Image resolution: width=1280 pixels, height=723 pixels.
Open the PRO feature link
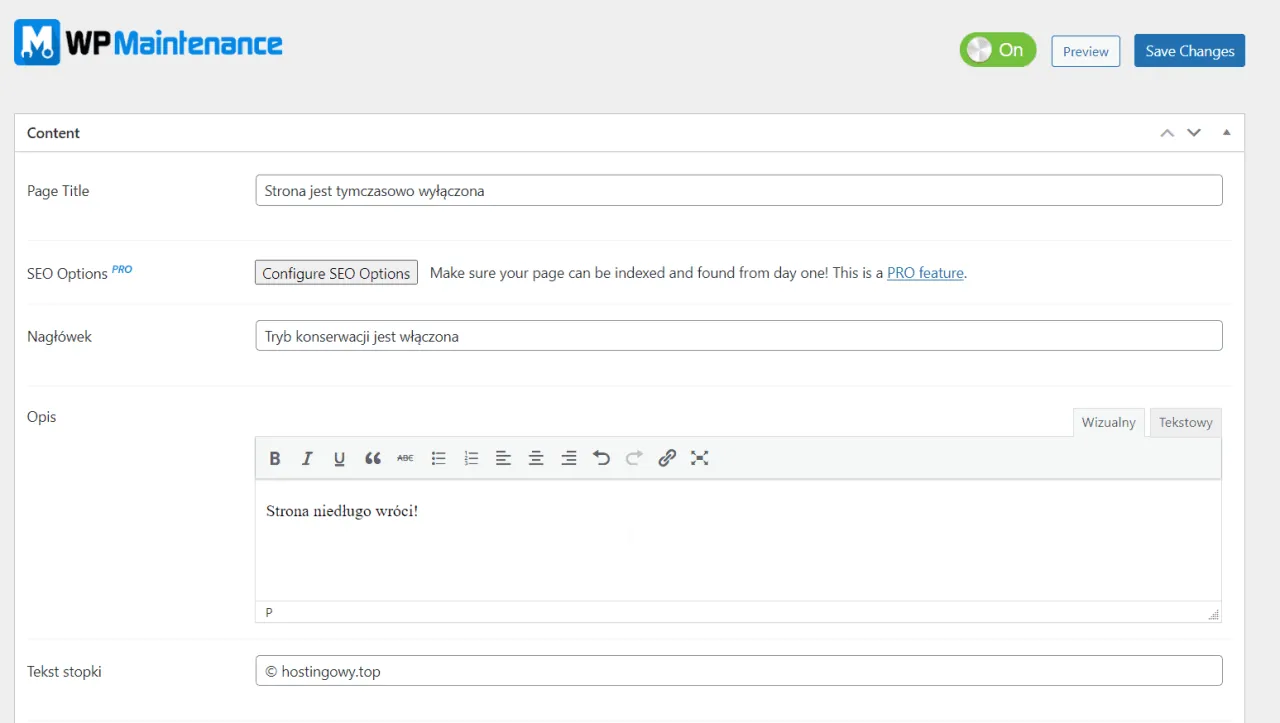point(925,273)
